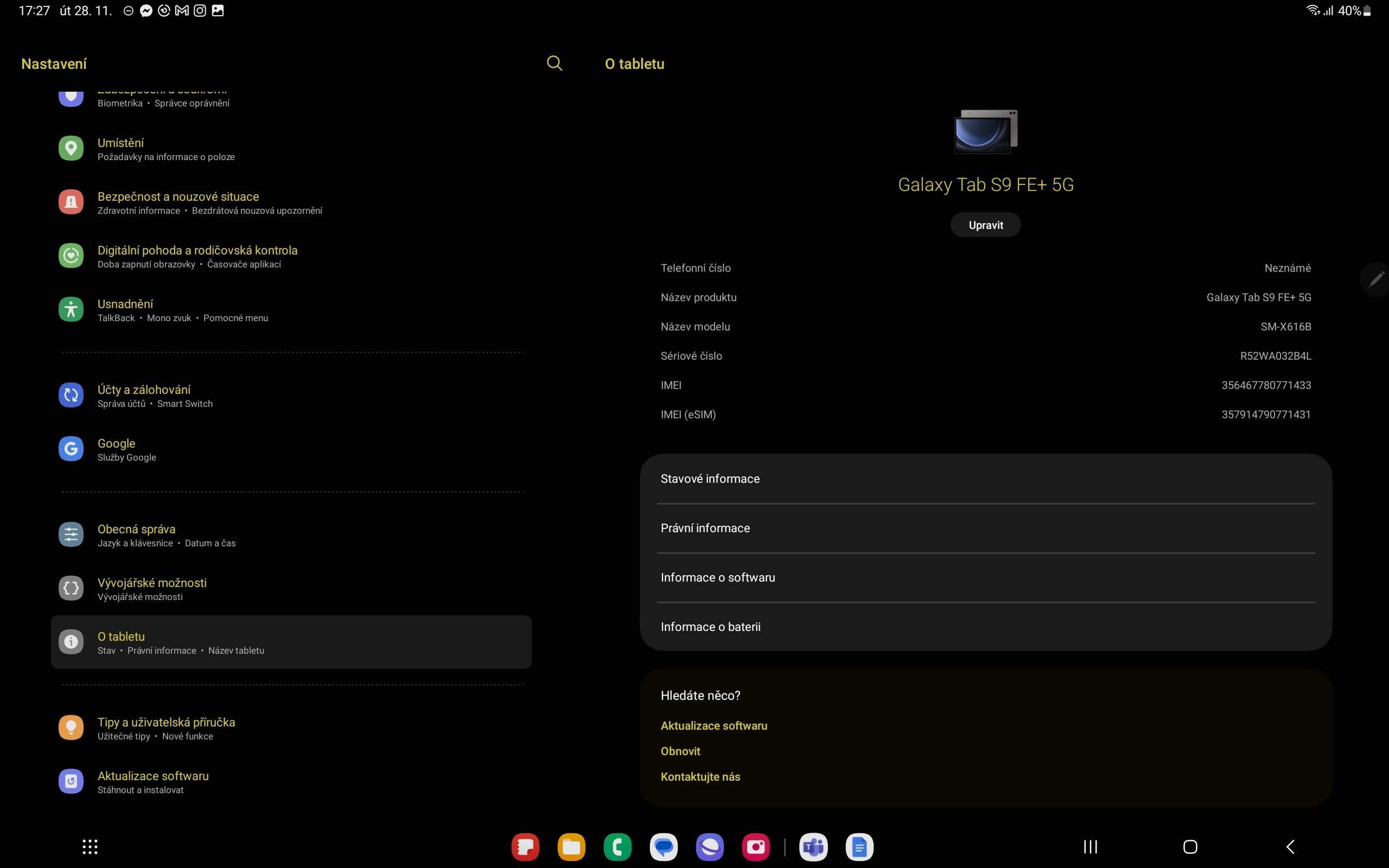Tap the Google G icon
1389x868 pixels.
pyautogui.click(x=71, y=449)
